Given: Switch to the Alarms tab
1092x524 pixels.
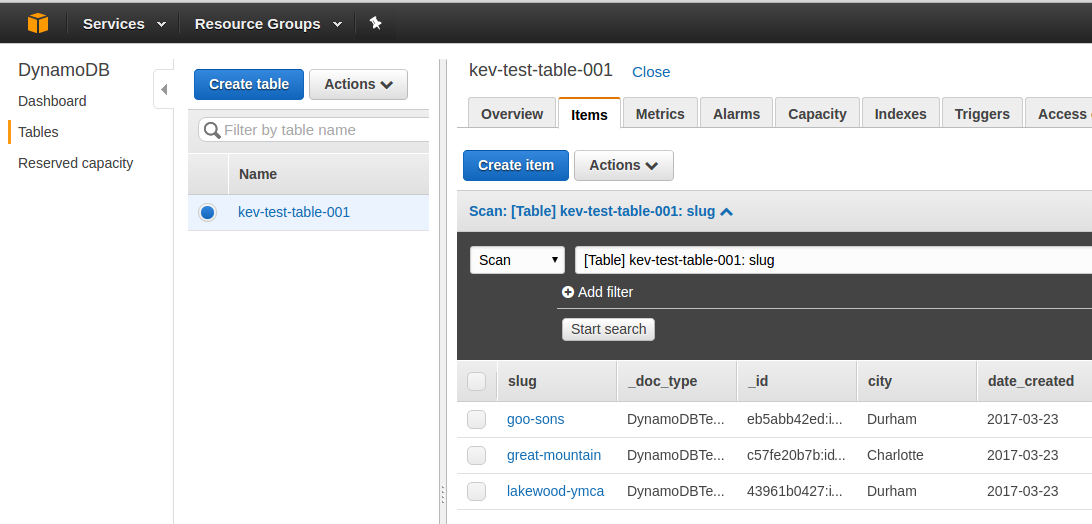Looking at the screenshot, I should (x=736, y=114).
